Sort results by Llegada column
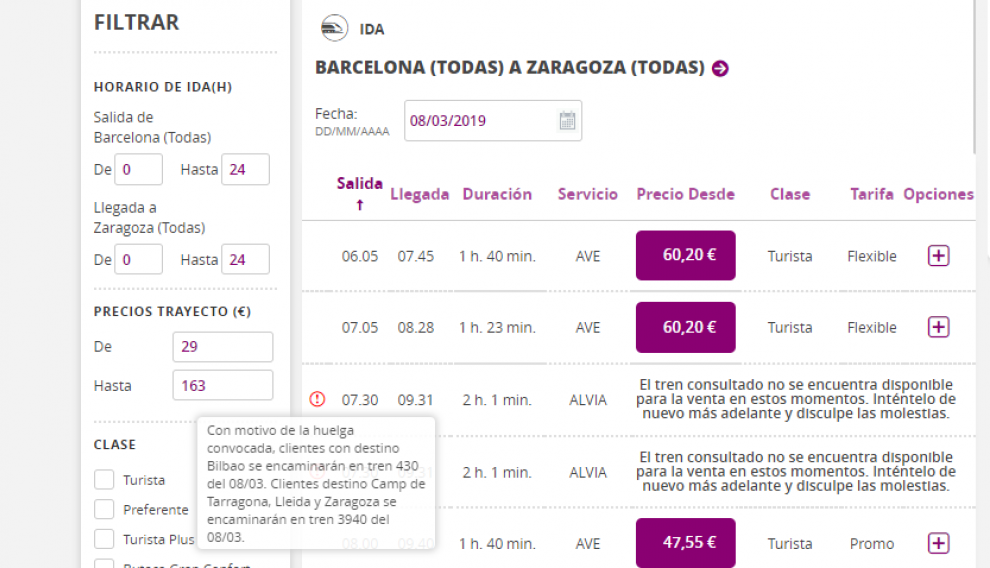 coord(419,194)
